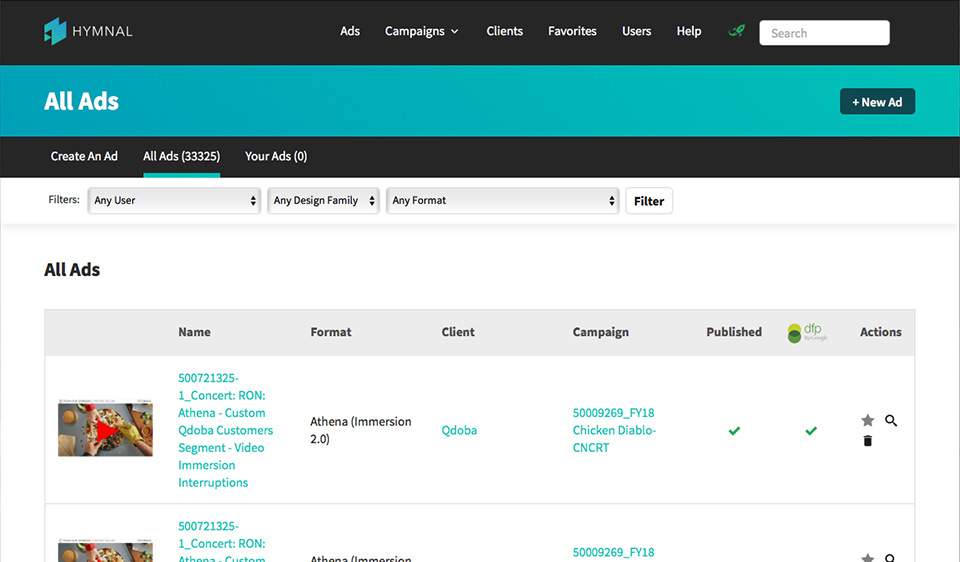Click the Search input field
Screen dimensions: 960x562
pos(824,33)
